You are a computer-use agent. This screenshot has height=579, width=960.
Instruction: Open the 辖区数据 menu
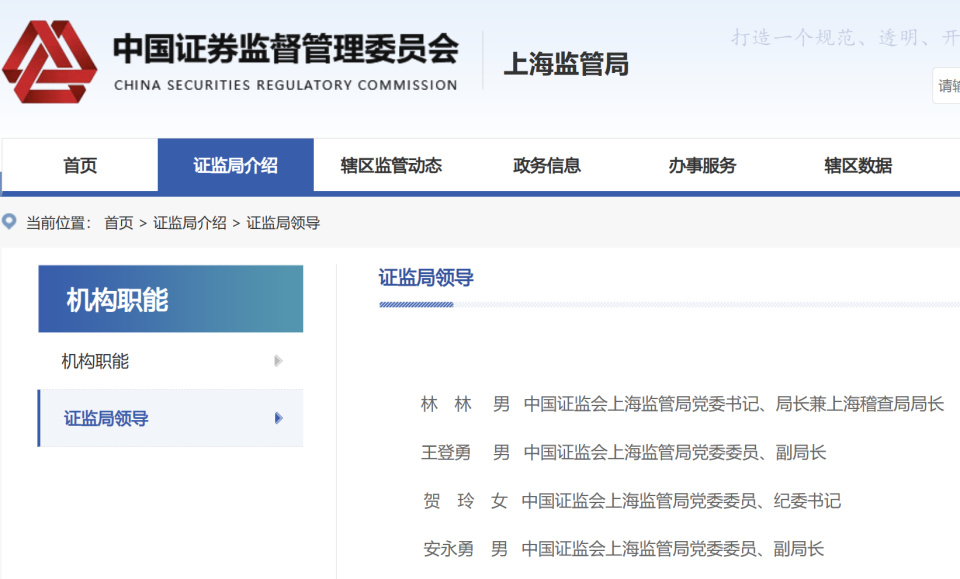[x=855, y=165]
